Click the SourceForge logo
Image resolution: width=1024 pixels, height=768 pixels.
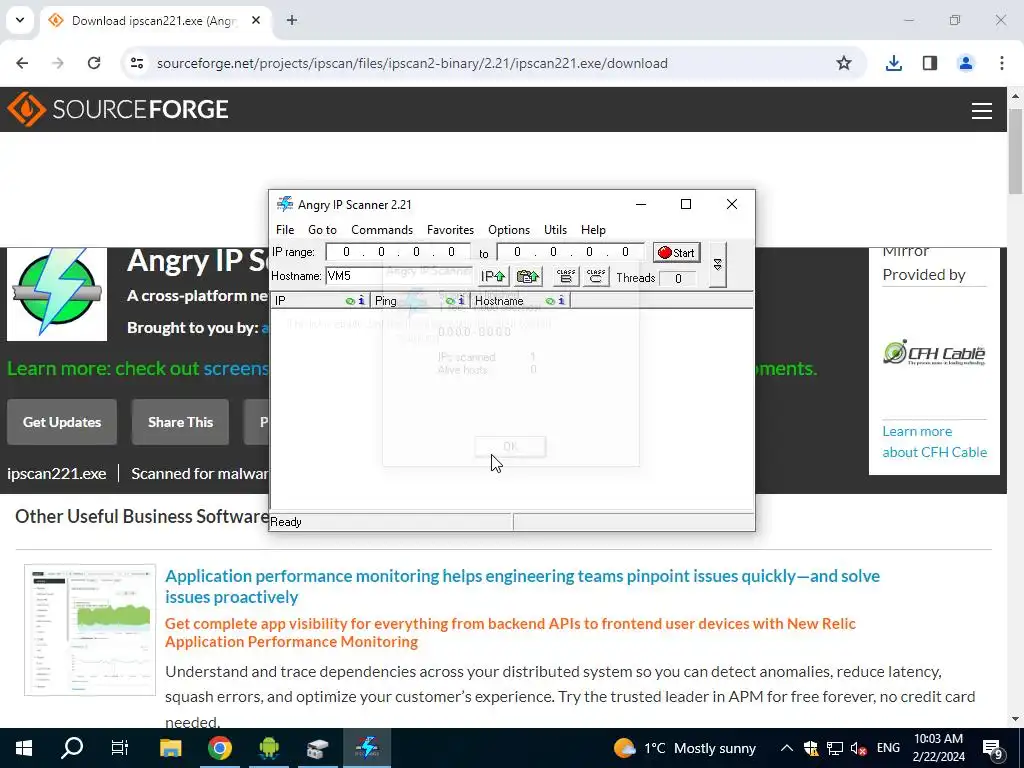(x=118, y=109)
